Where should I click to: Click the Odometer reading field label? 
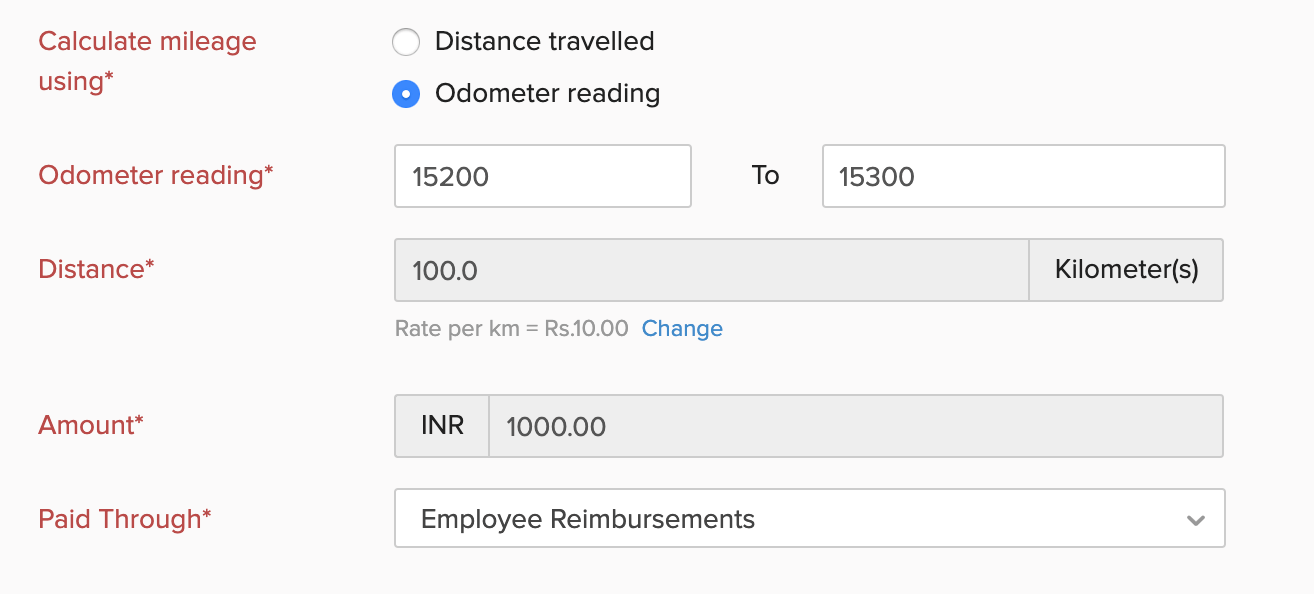tap(155, 176)
